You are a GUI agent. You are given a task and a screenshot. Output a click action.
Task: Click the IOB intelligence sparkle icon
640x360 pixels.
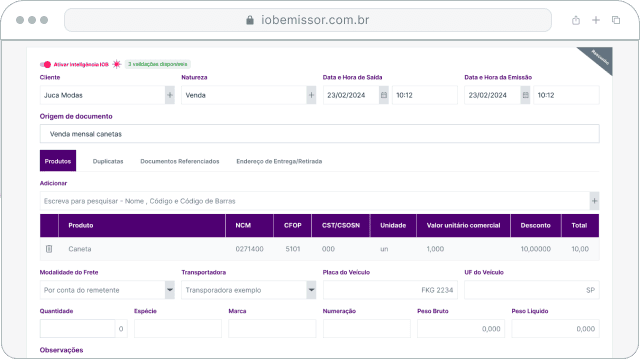117,64
